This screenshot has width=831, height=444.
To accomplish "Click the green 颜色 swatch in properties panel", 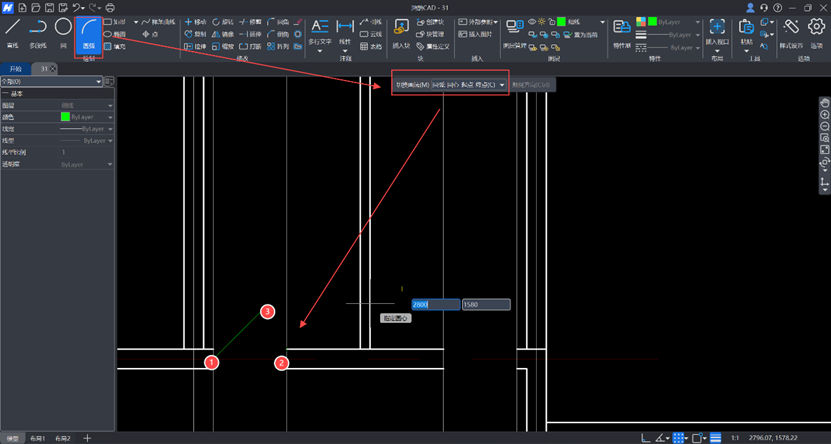I will (x=65, y=117).
